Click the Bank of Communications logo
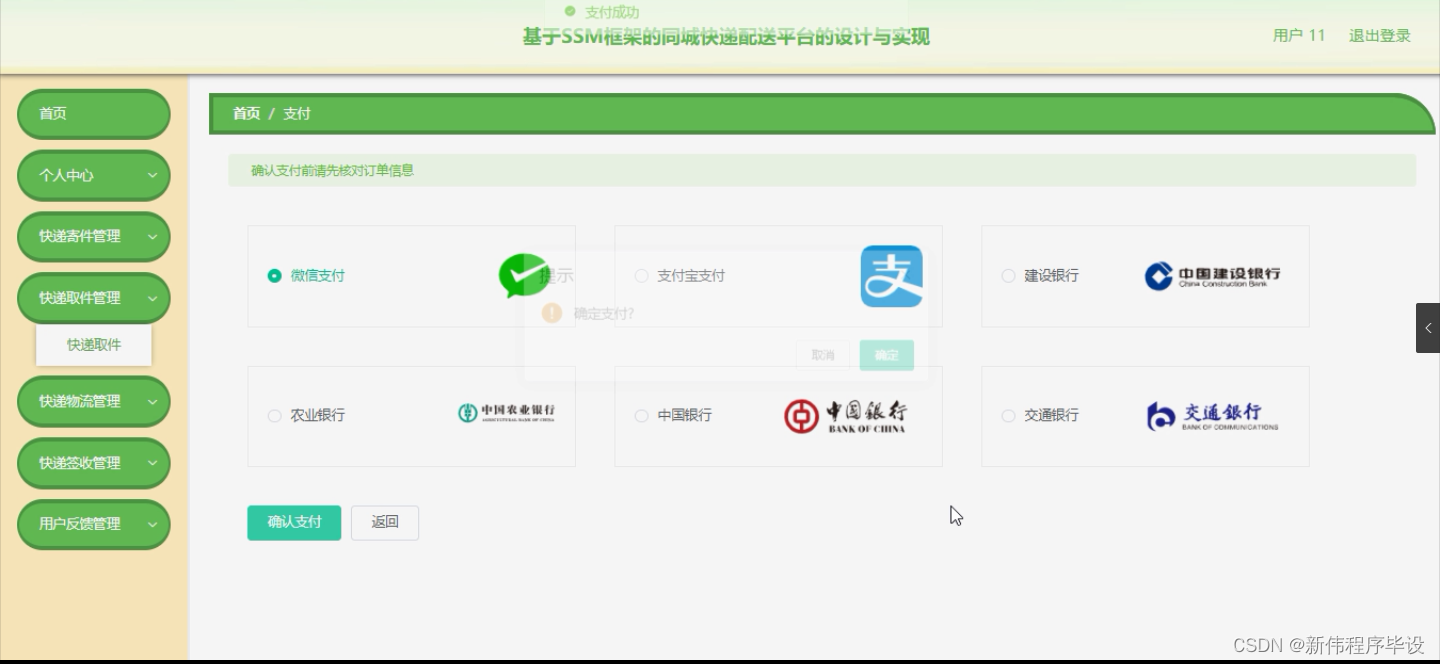1440x664 pixels. click(x=1212, y=416)
